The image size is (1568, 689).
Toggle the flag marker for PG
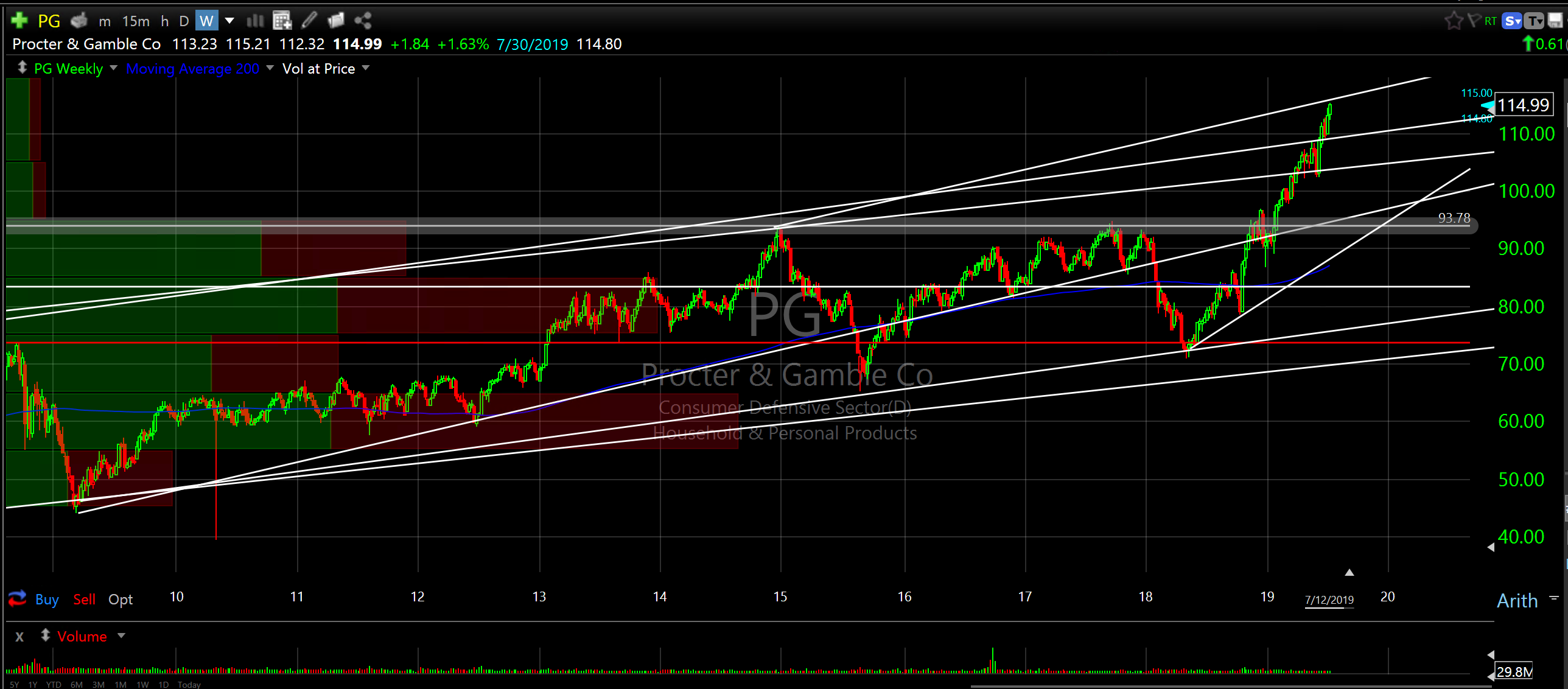coord(1474,21)
